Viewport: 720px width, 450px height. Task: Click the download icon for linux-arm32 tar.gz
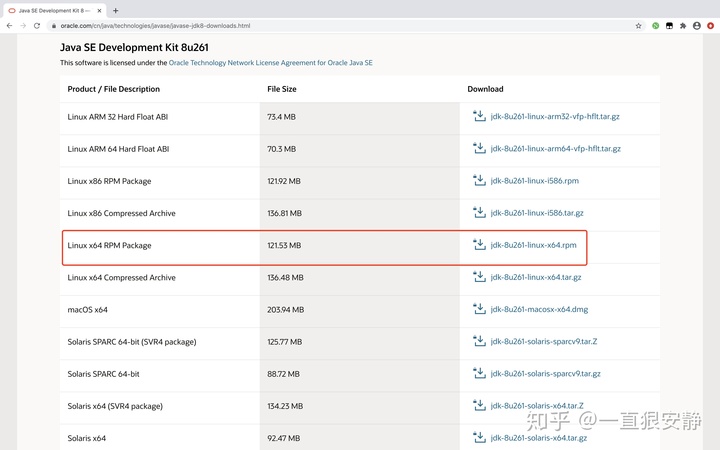[479, 116]
